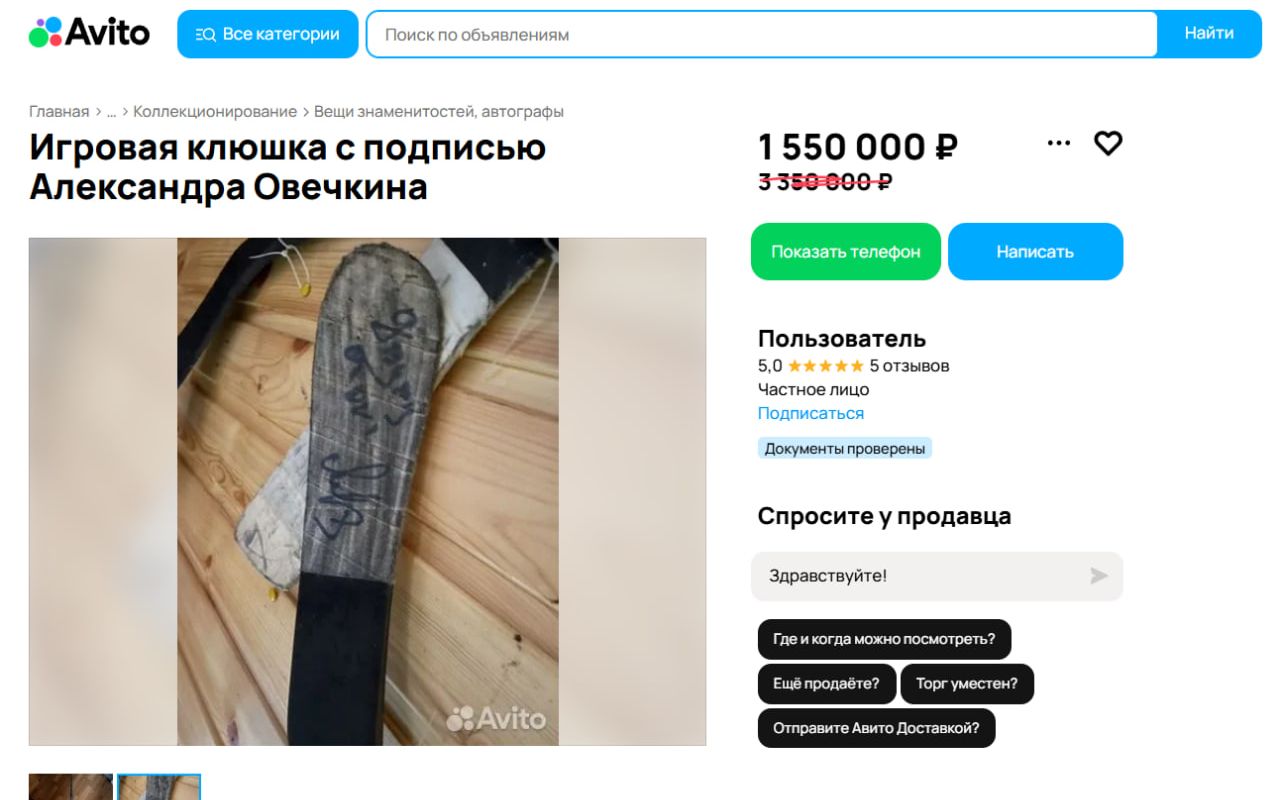Go to the Главная breadcrumb

click(x=59, y=111)
